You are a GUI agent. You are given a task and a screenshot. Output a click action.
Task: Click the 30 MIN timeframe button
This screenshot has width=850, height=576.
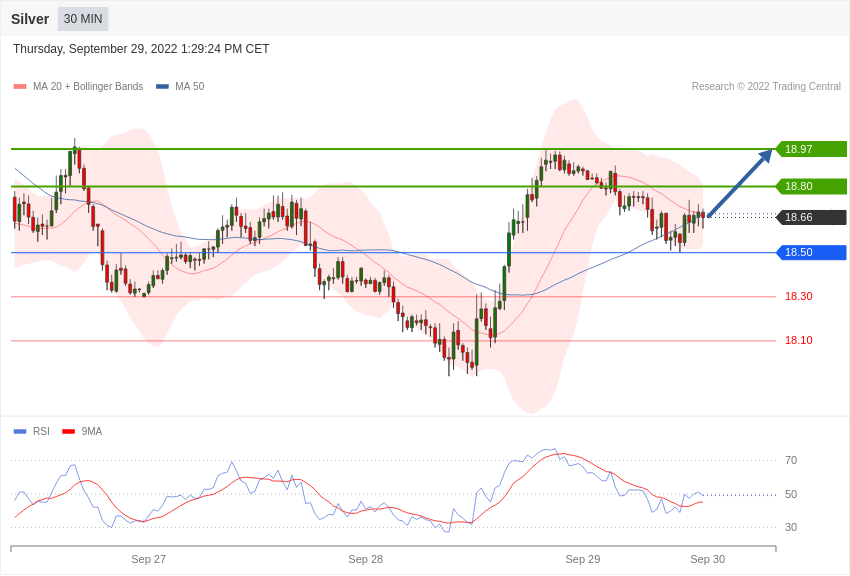[83, 19]
